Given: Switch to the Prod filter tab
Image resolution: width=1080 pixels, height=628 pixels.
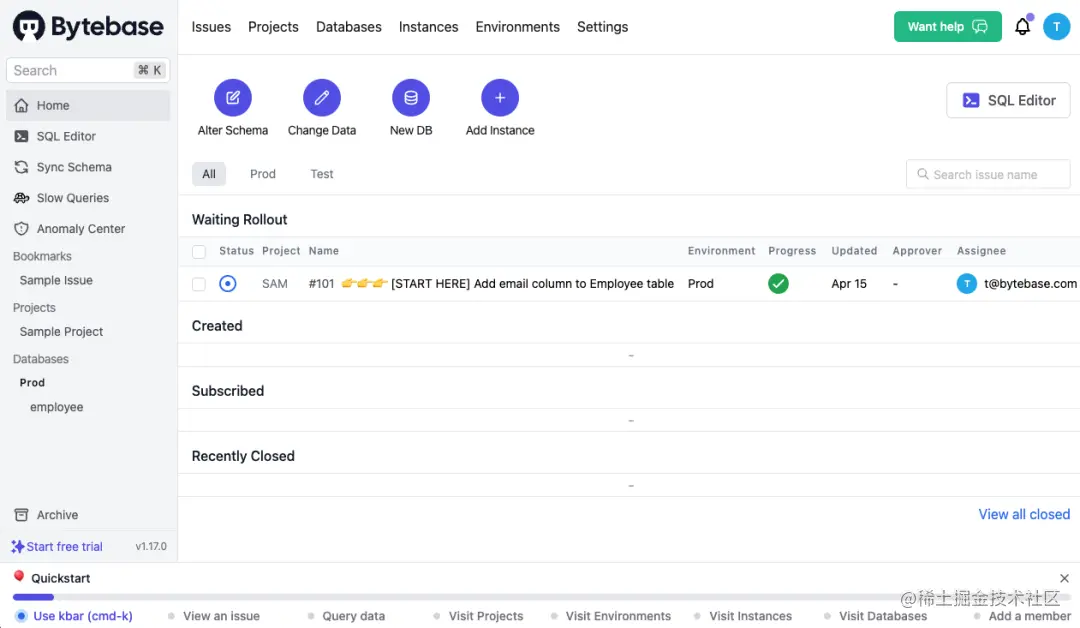Looking at the screenshot, I should pyautogui.click(x=262, y=174).
